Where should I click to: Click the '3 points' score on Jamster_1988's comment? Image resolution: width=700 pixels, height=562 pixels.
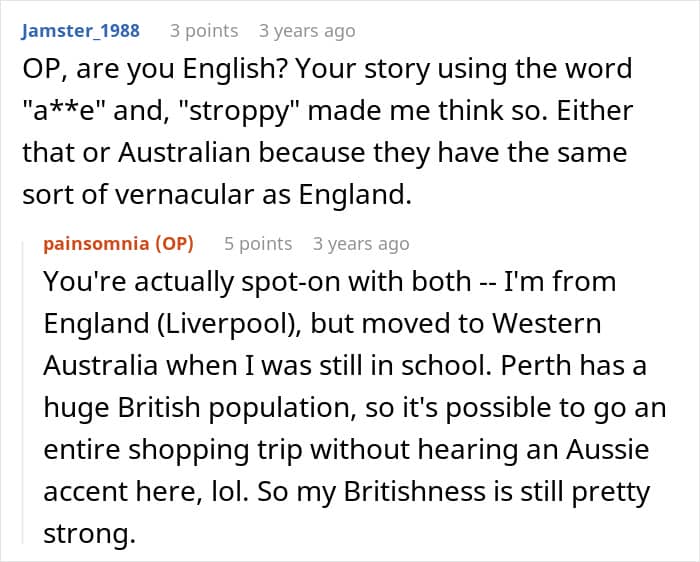204,31
